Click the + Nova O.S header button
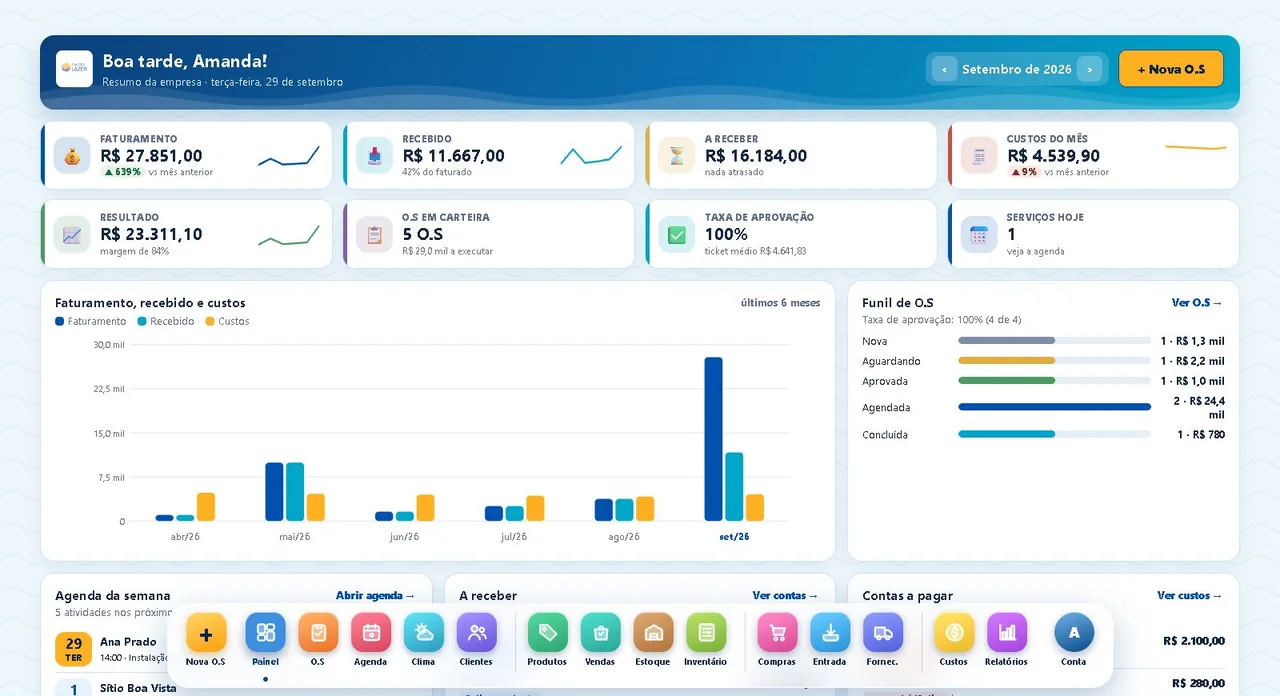The width and height of the screenshot is (1280, 696). pos(1171,69)
